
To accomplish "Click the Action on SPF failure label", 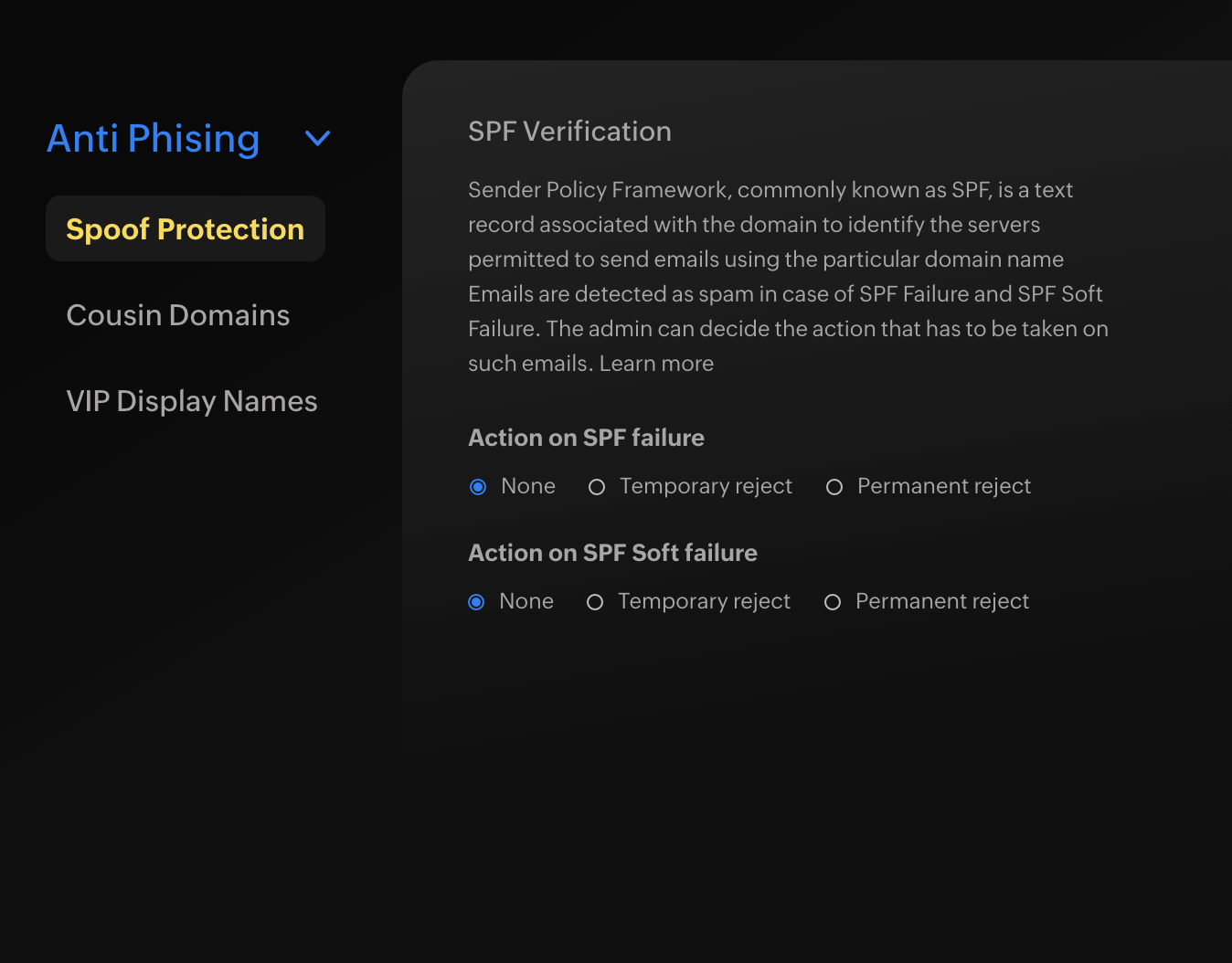I will click(586, 438).
